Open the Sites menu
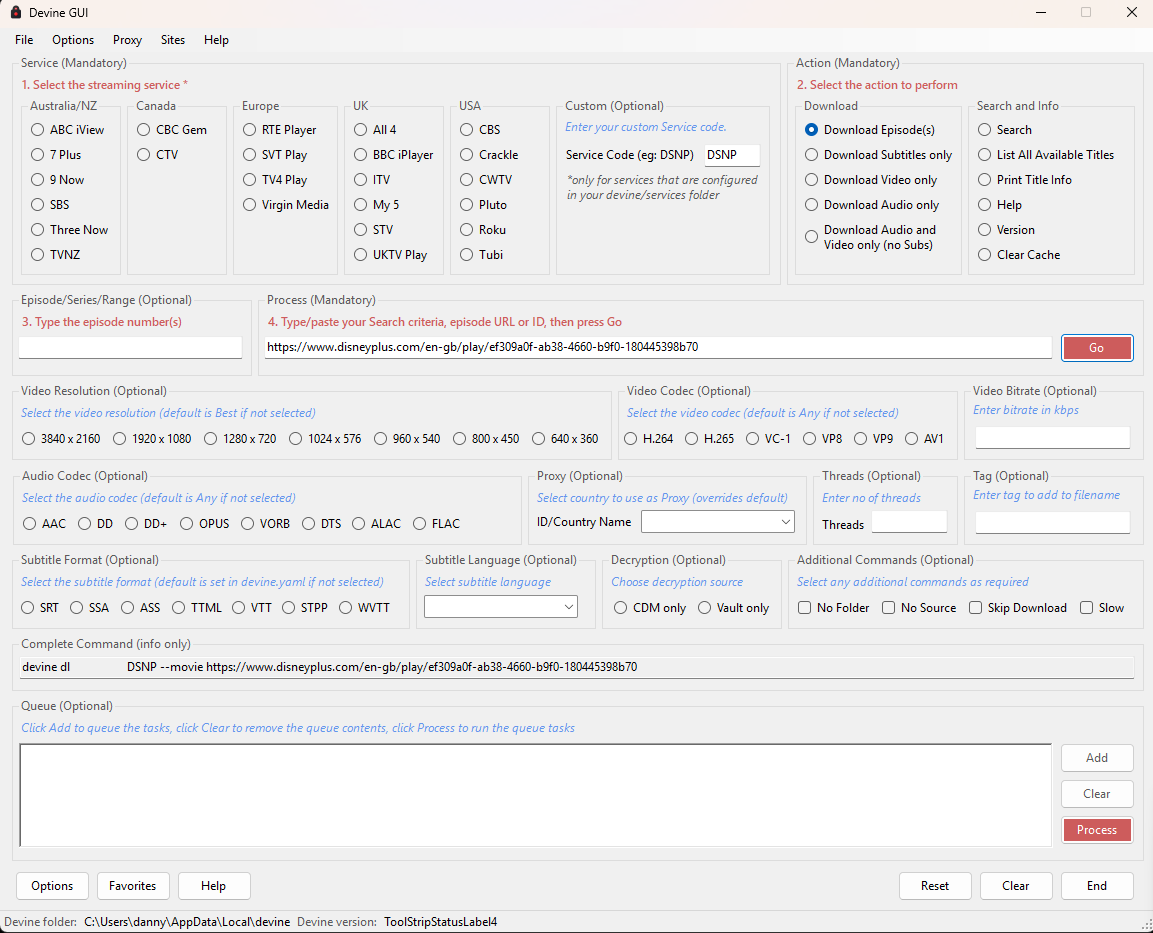 (x=173, y=40)
